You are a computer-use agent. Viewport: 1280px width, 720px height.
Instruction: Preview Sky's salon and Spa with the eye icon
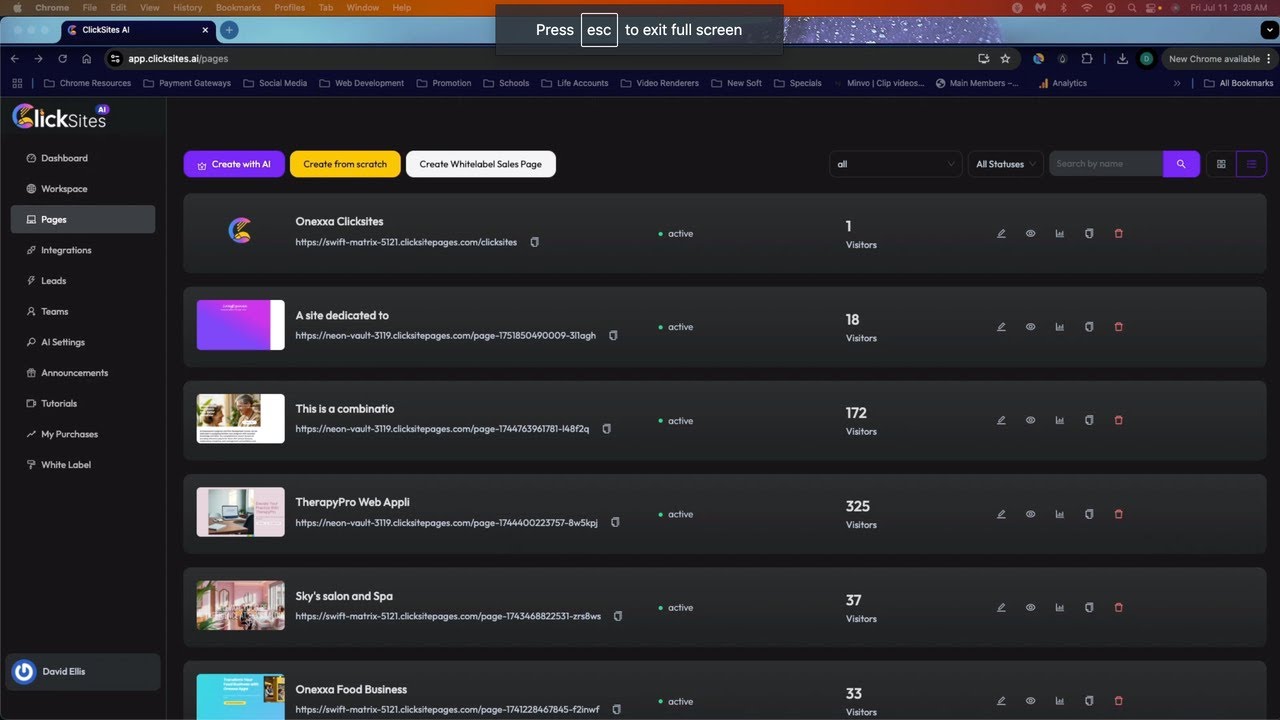coord(1030,608)
